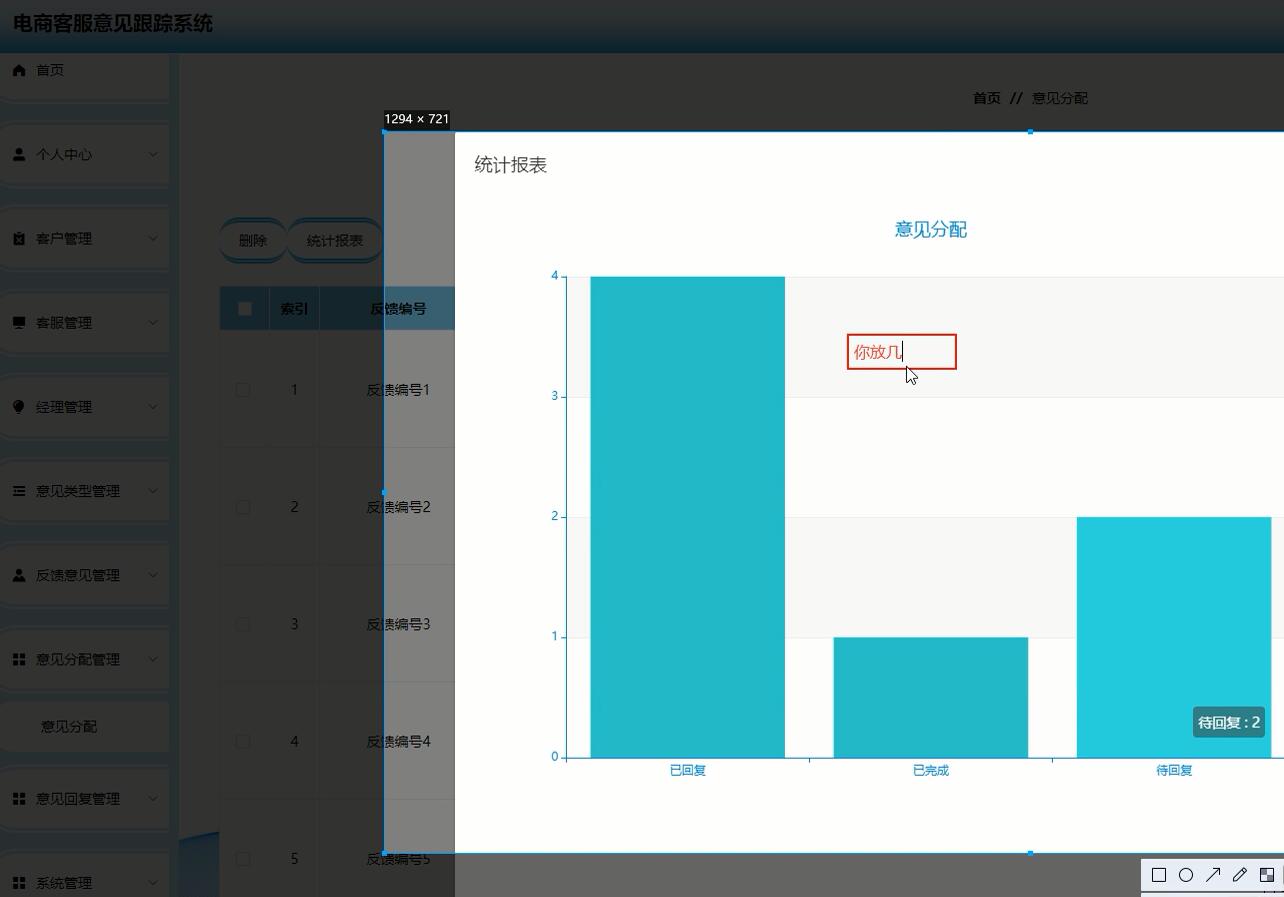Click the 反馈编号4 table cell
This screenshot has width=1284, height=897.
pyautogui.click(x=398, y=741)
